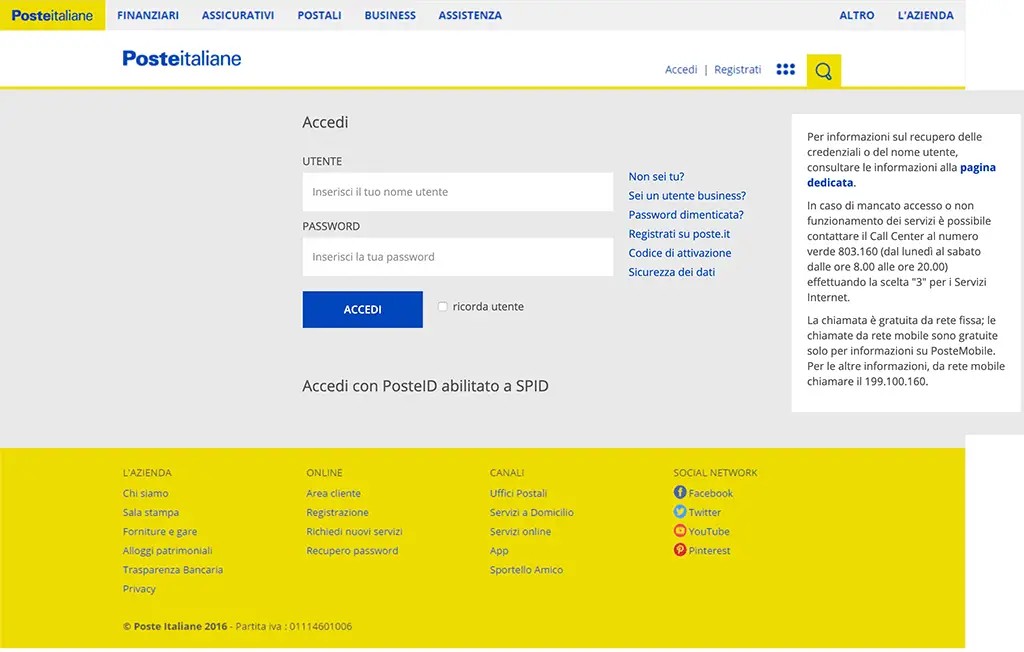
Task: Click the Twitter bird icon in footer
Action: (680, 511)
